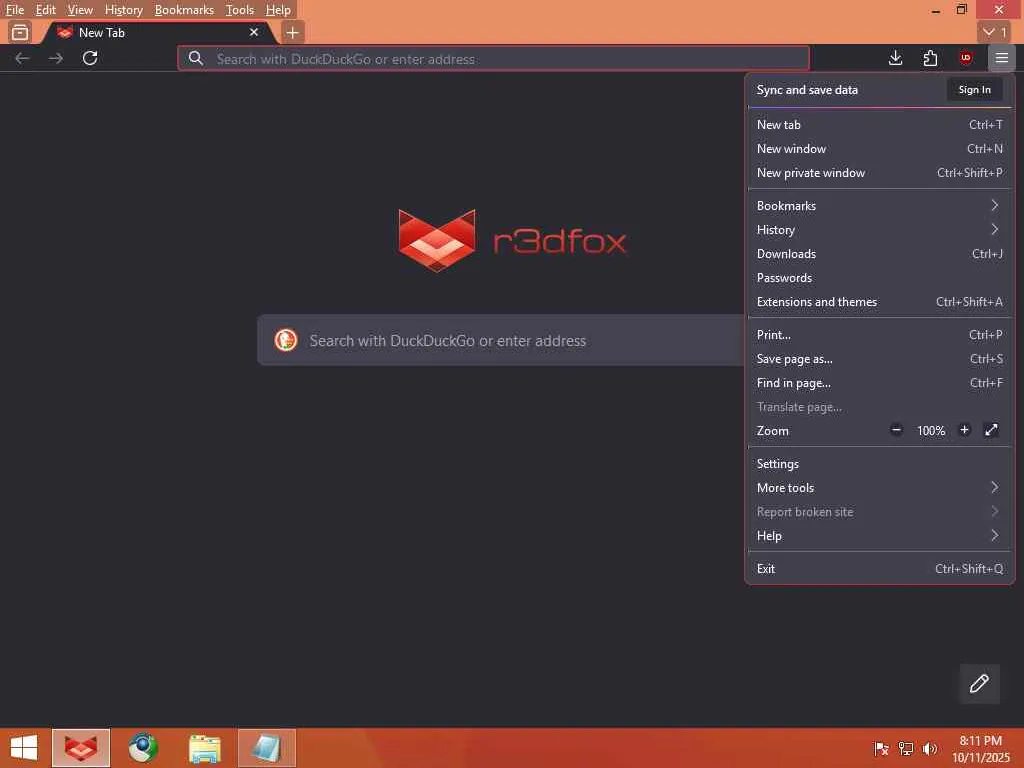
Task: Expand the More tools submenu
Action: pos(879,488)
